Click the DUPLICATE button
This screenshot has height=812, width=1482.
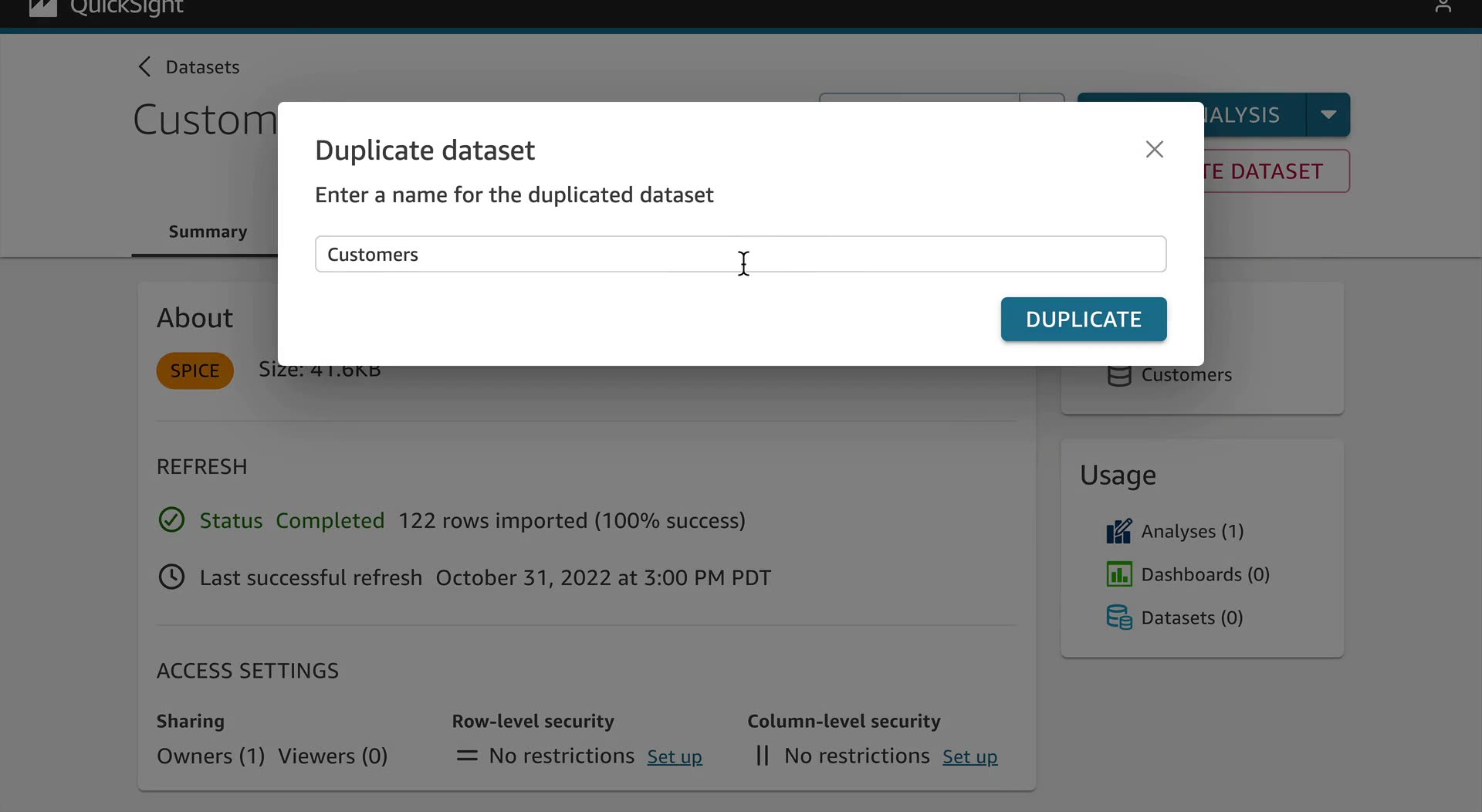[1083, 319]
